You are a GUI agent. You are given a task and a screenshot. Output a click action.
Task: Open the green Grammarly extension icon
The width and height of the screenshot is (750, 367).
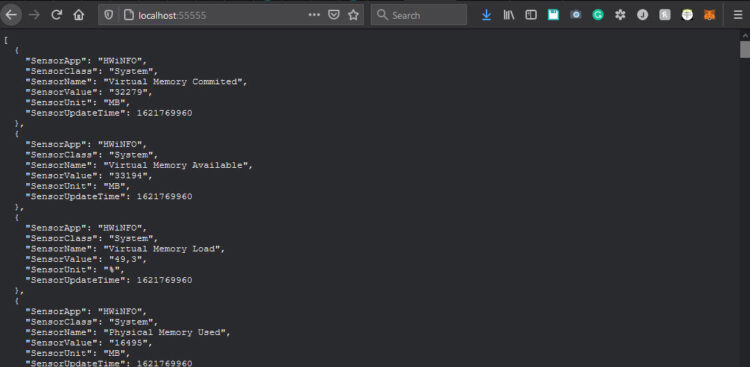point(598,15)
